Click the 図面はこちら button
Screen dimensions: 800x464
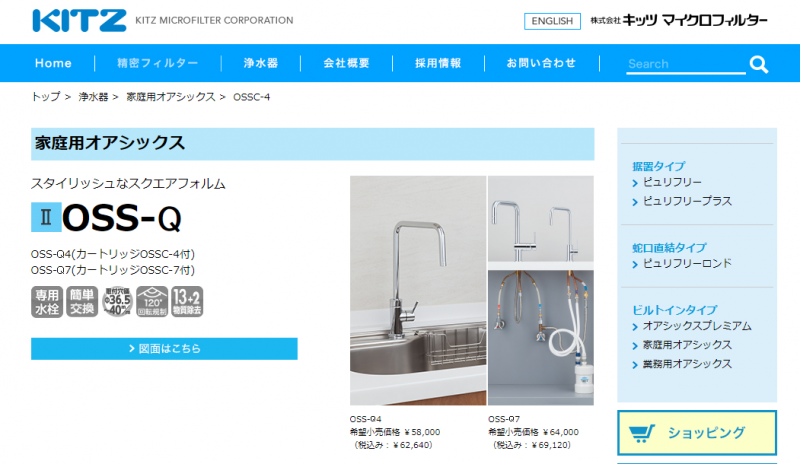pyautogui.click(x=164, y=349)
